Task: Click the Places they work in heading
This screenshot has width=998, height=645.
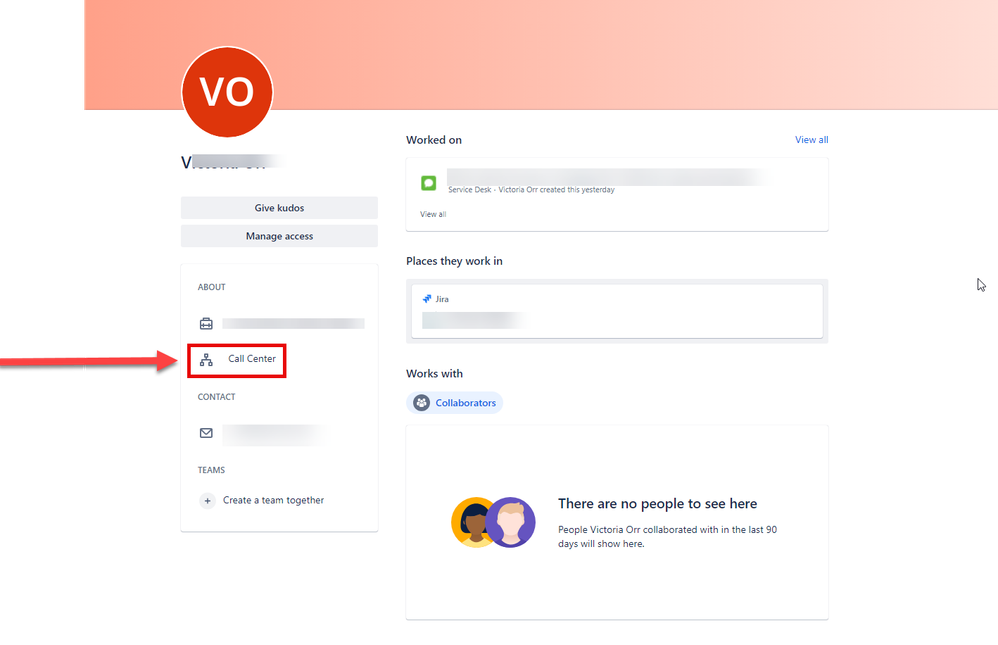Action: 454,261
